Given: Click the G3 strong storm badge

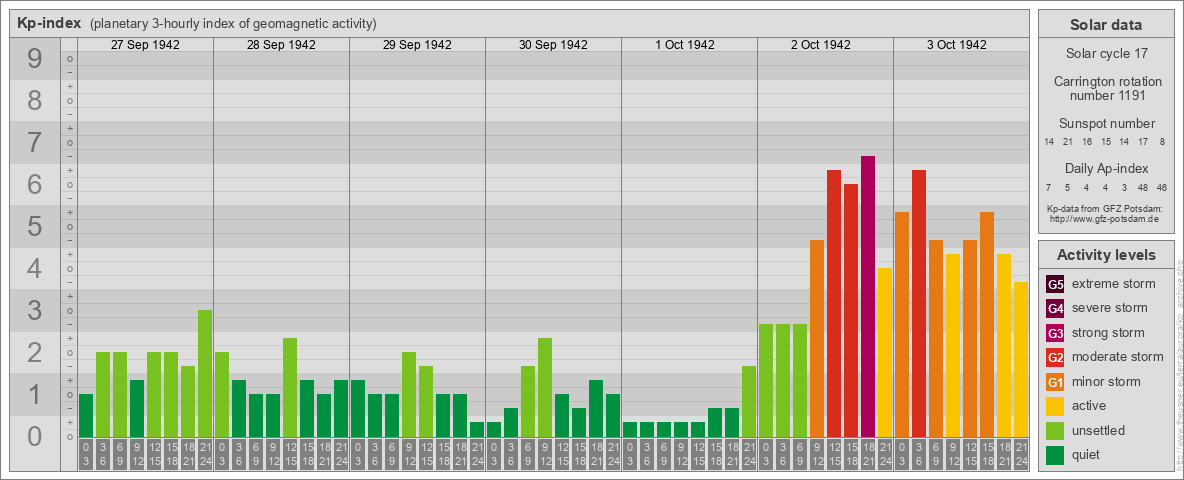Looking at the screenshot, I should [1055, 333].
